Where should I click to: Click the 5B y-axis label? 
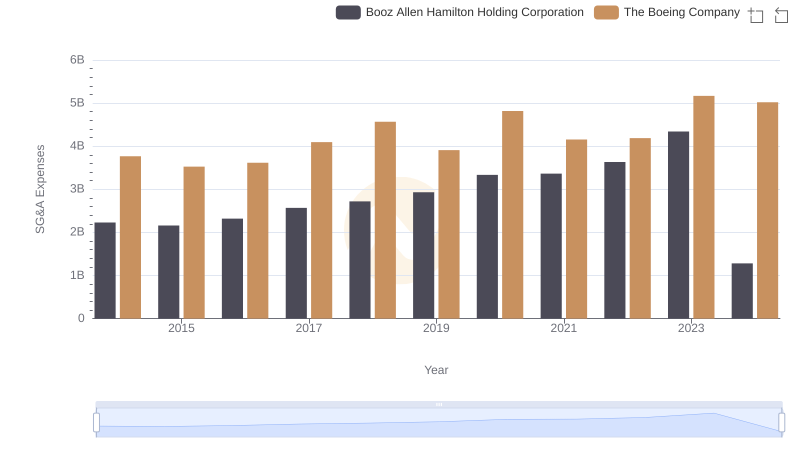pyautogui.click(x=77, y=103)
